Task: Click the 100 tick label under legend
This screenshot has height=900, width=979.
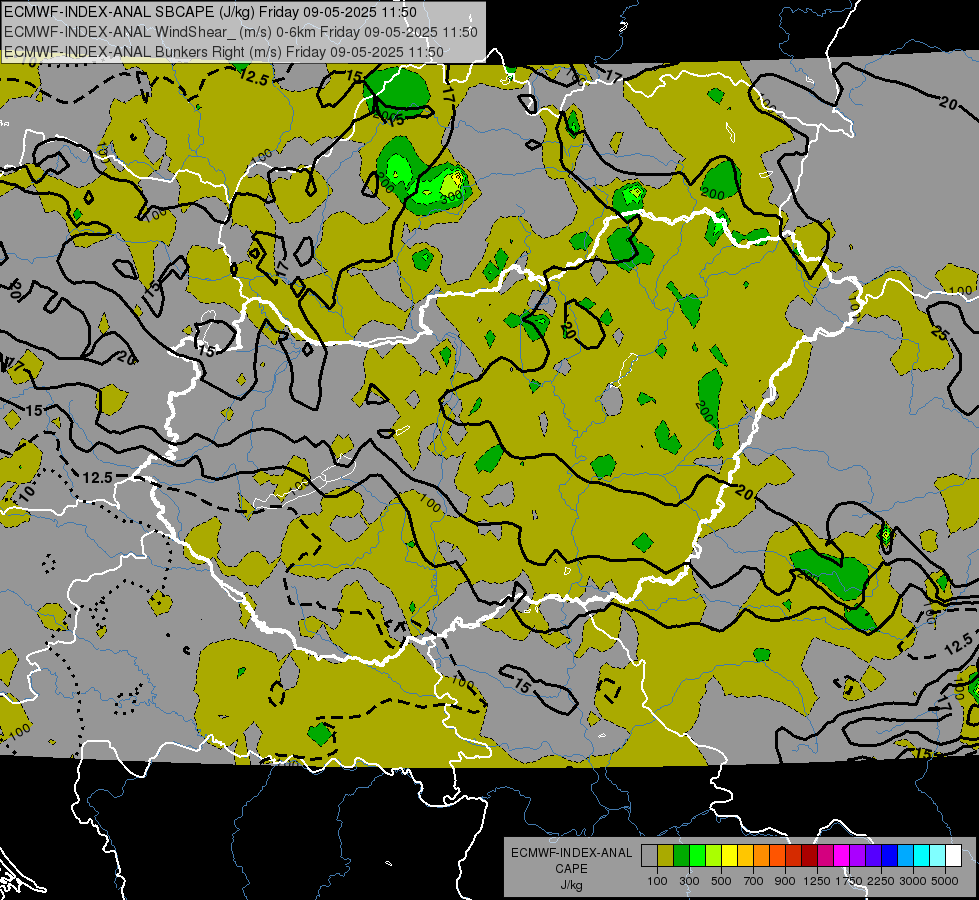Action: pos(657,881)
